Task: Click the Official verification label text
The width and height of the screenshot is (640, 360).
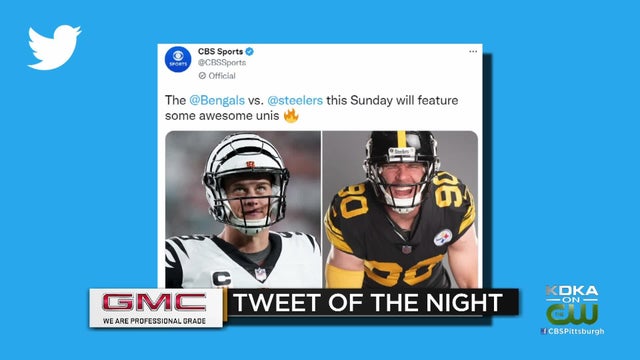Action: [x=222, y=76]
